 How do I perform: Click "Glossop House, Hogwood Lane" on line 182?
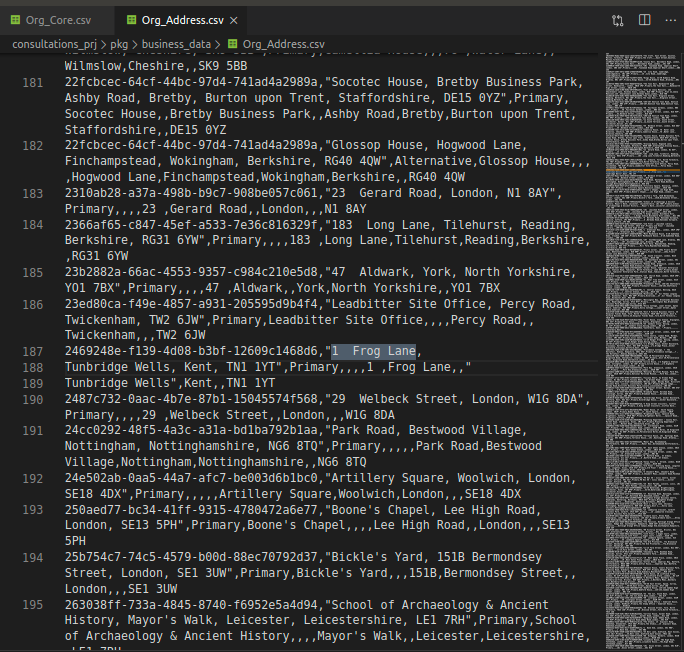[x=426, y=145]
